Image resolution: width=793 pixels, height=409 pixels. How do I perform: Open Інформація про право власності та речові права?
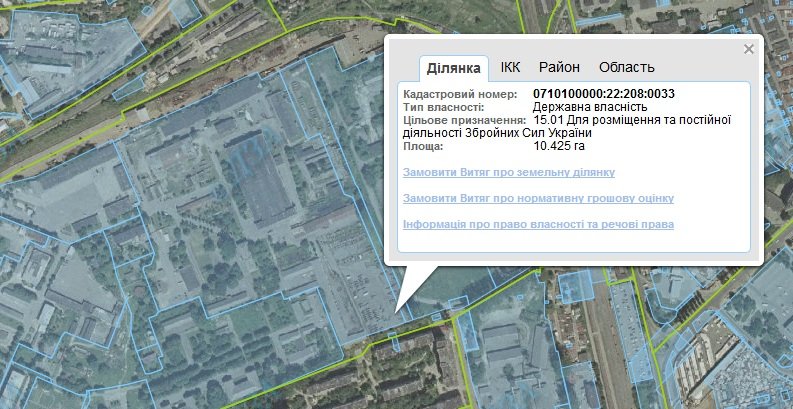538,224
